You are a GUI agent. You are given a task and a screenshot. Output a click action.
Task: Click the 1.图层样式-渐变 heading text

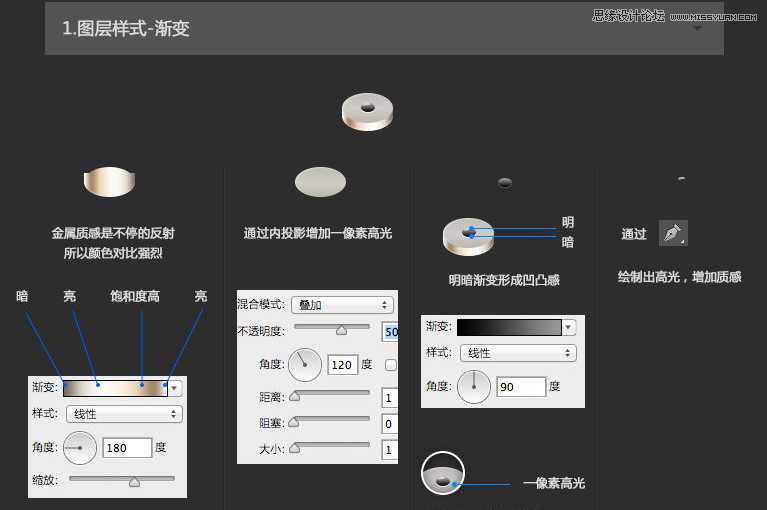[x=126, y=28]
